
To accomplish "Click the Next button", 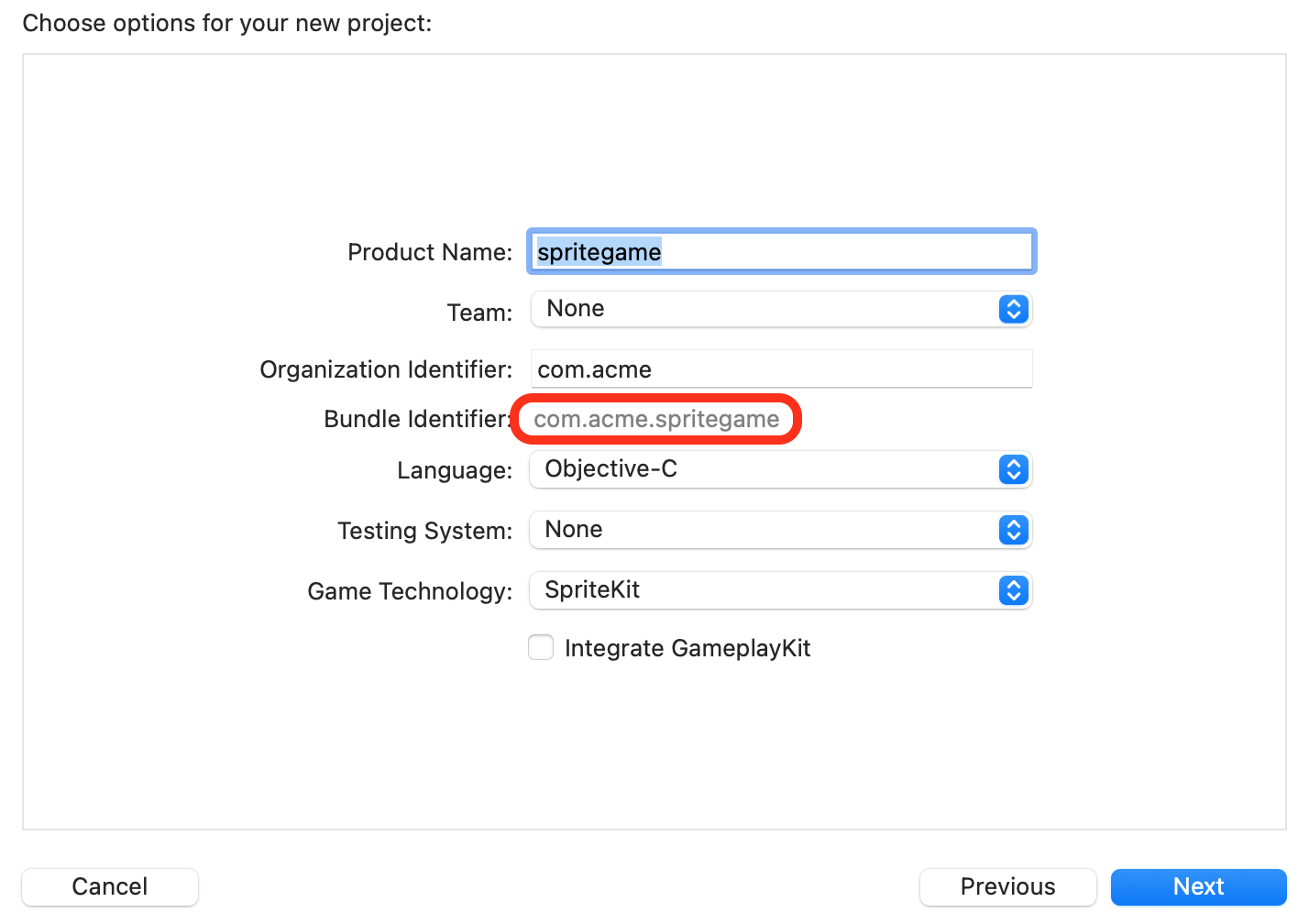I will (1198, 886).
